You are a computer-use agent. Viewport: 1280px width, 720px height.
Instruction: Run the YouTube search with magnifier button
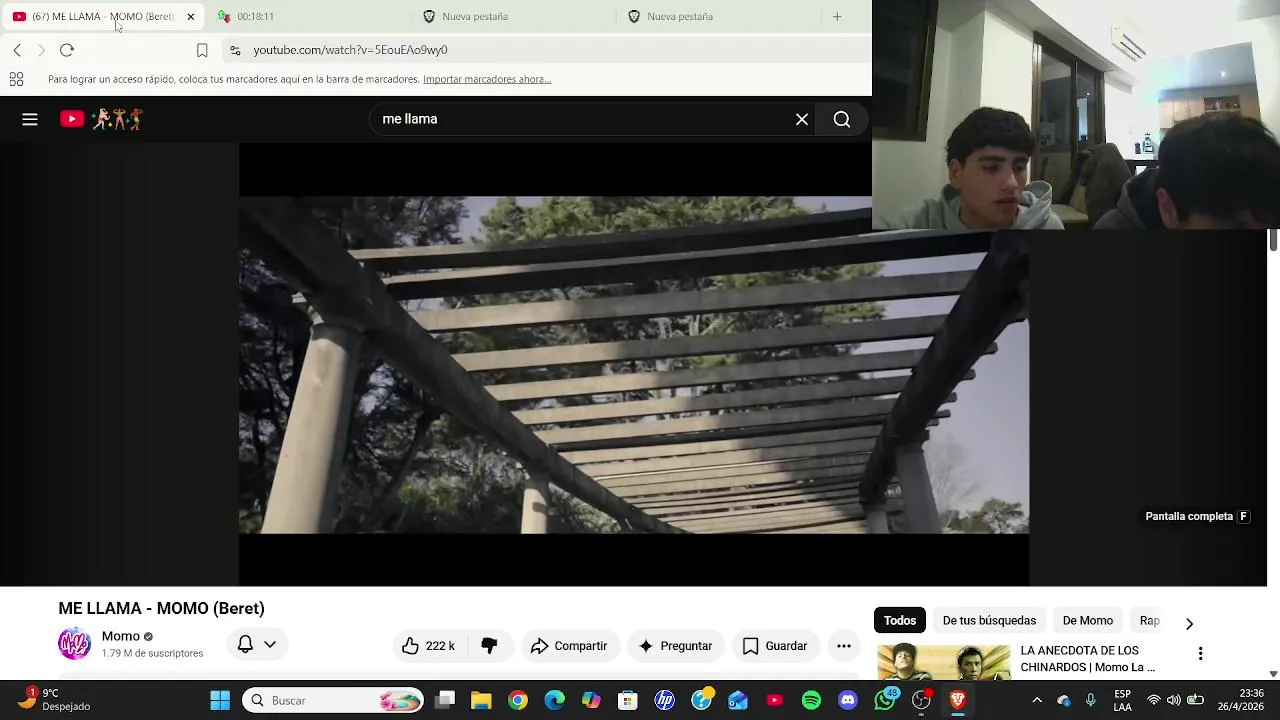point(842,119)
